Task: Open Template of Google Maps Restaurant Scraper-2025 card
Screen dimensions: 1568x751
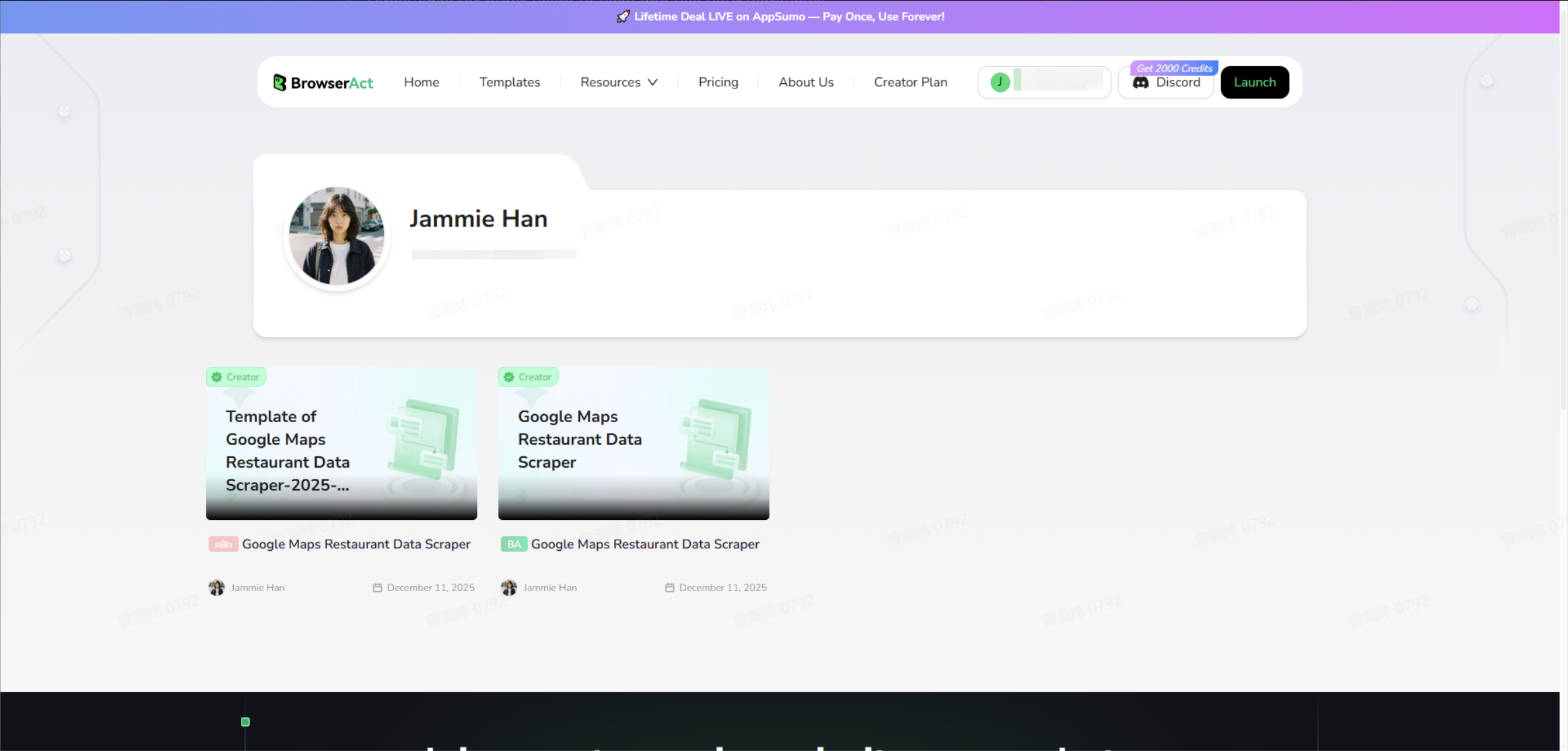Action: [x=341, y=444]
